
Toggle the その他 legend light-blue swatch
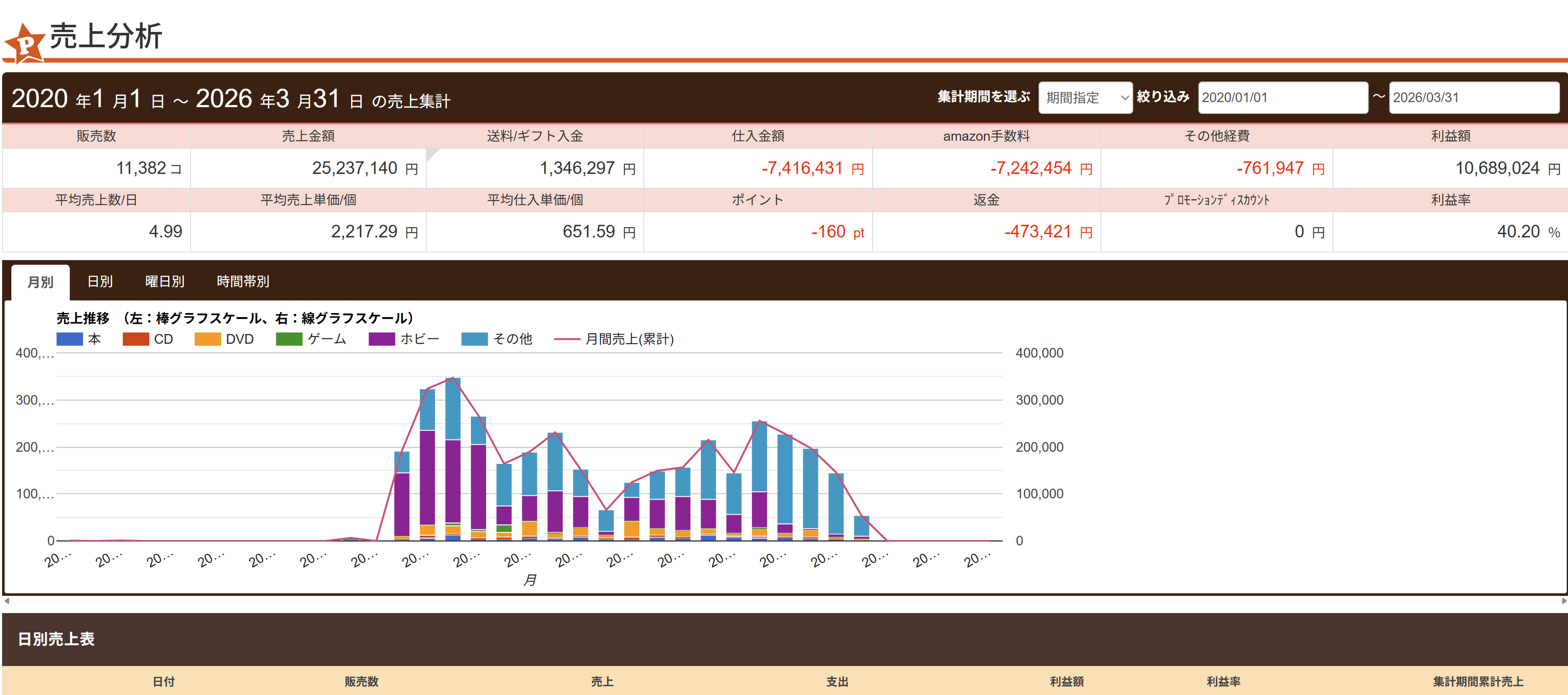click(474, 339)
